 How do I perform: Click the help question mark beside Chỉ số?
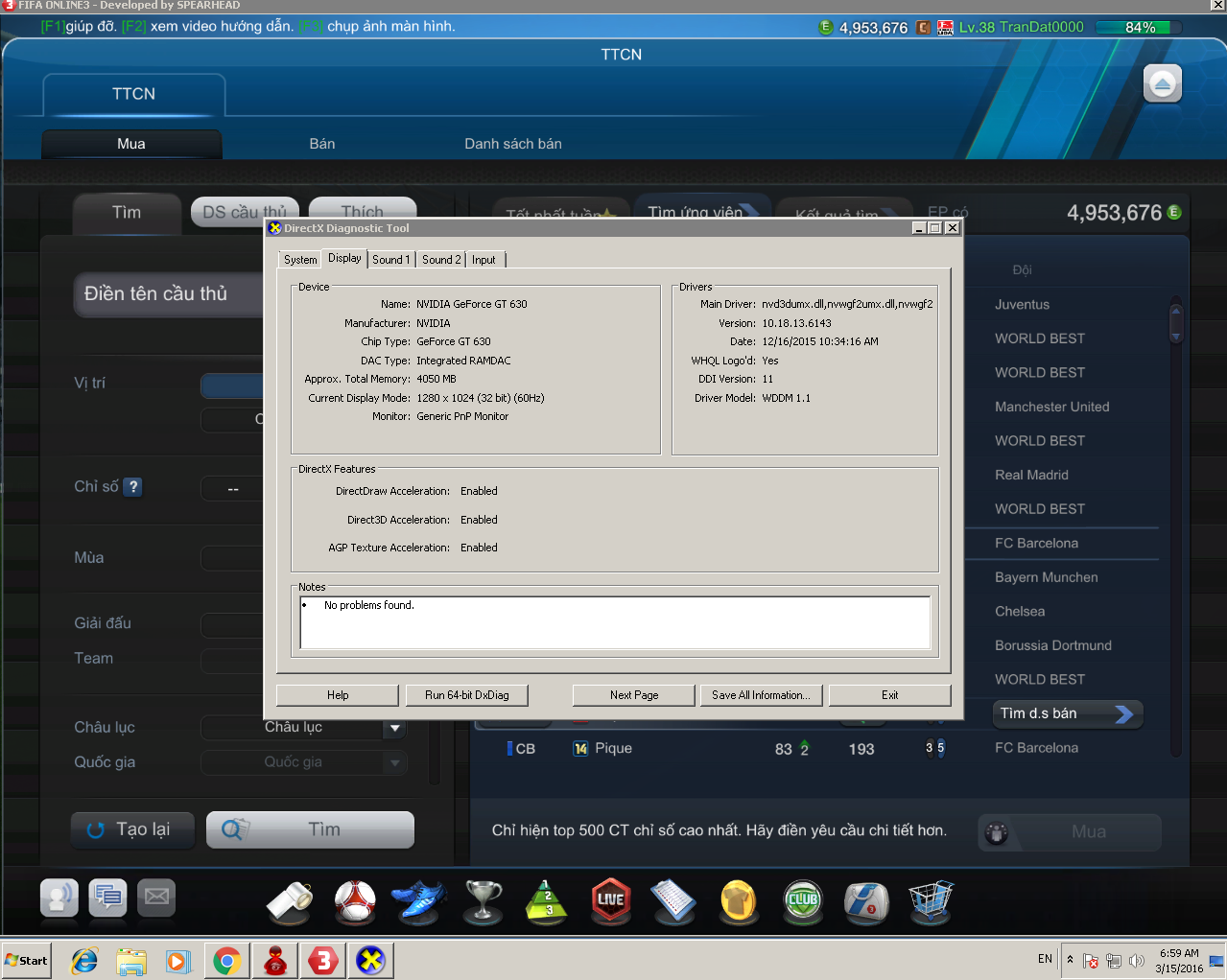click(x=133, y=487)
